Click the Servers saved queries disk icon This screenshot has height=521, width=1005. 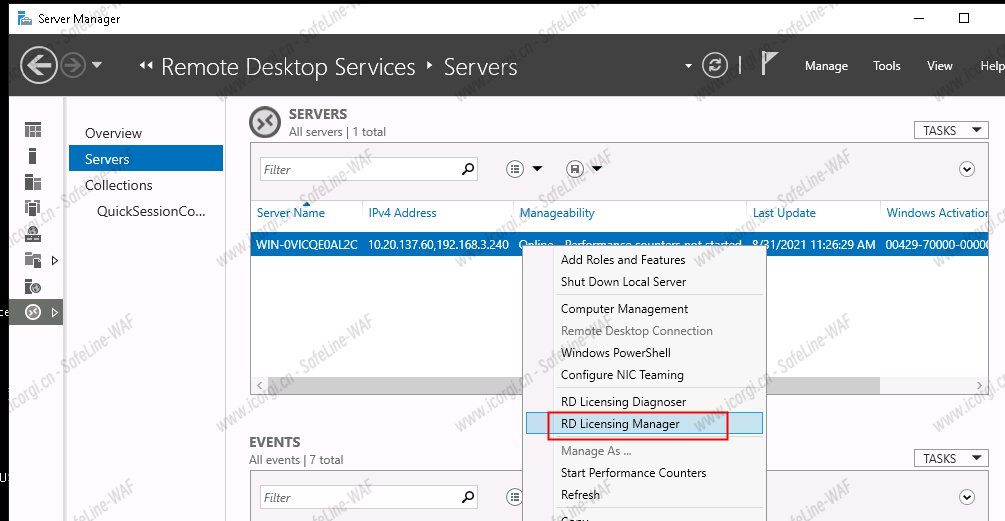coord(575,169)
